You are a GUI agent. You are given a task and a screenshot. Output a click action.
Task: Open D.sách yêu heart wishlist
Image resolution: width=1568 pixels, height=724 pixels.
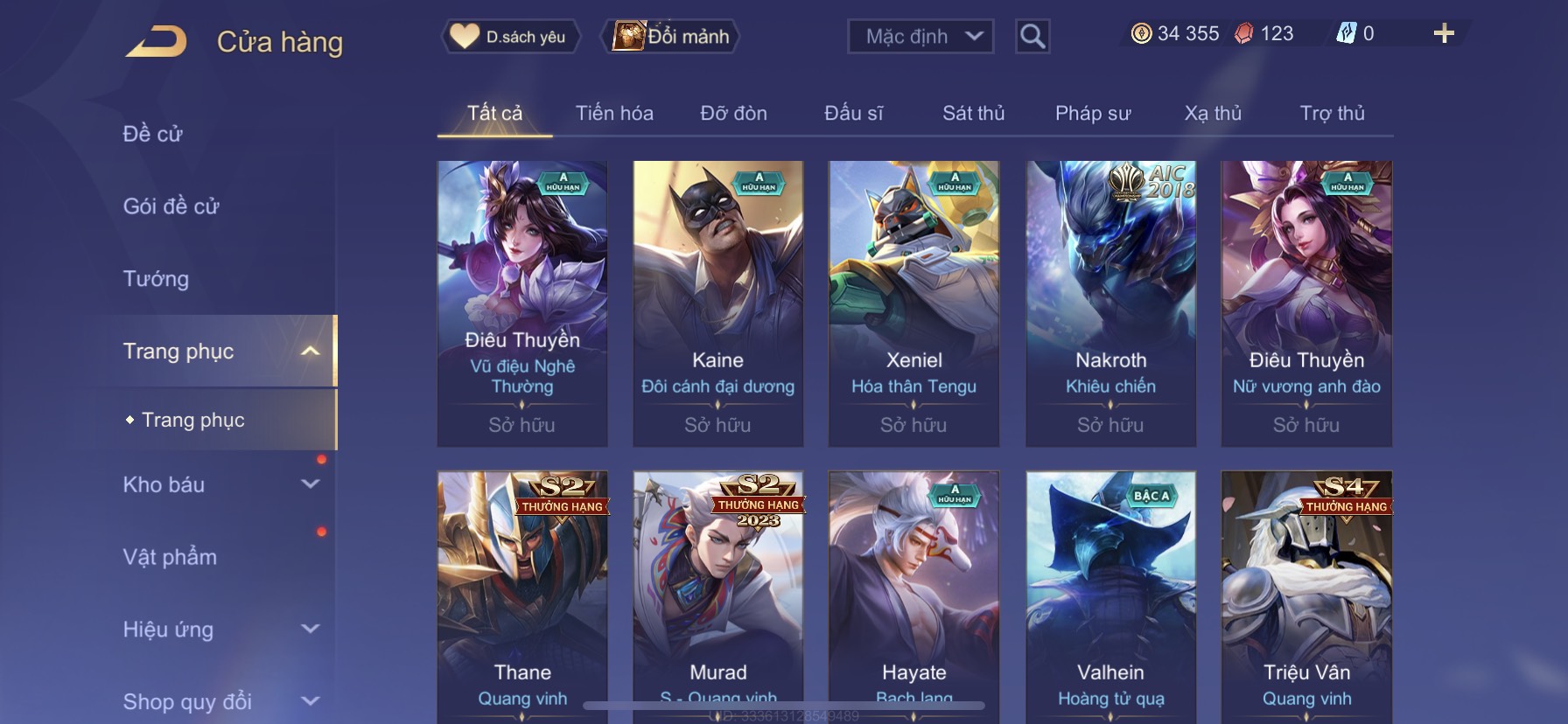[509, 37]
